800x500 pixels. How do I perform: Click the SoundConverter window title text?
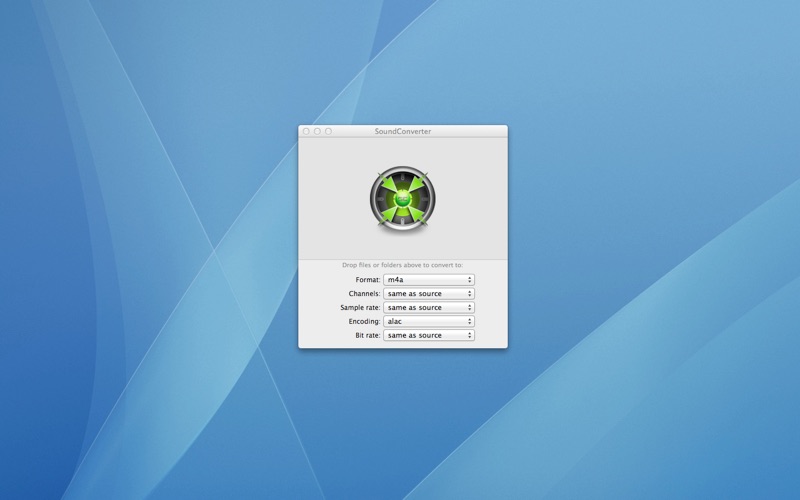pyautogui.click(x=403, y=131)
